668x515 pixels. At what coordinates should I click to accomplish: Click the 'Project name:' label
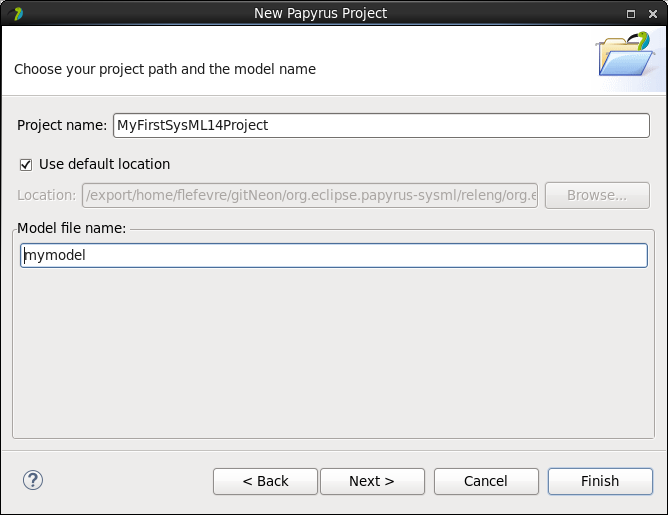click(x=62, y=125)
